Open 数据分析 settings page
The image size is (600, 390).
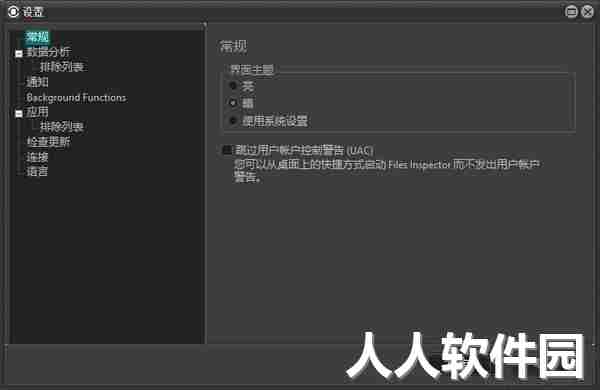coord(48,52)
